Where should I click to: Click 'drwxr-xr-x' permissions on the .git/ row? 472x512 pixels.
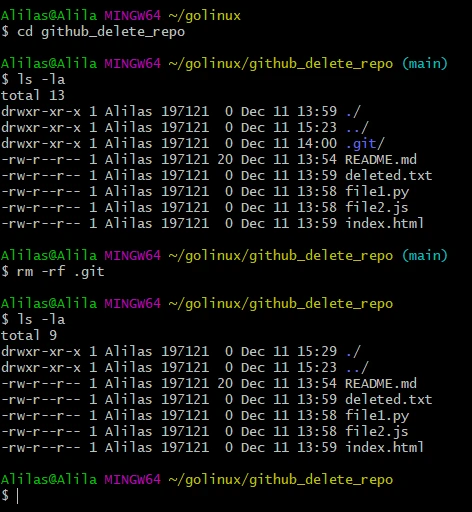41,144
